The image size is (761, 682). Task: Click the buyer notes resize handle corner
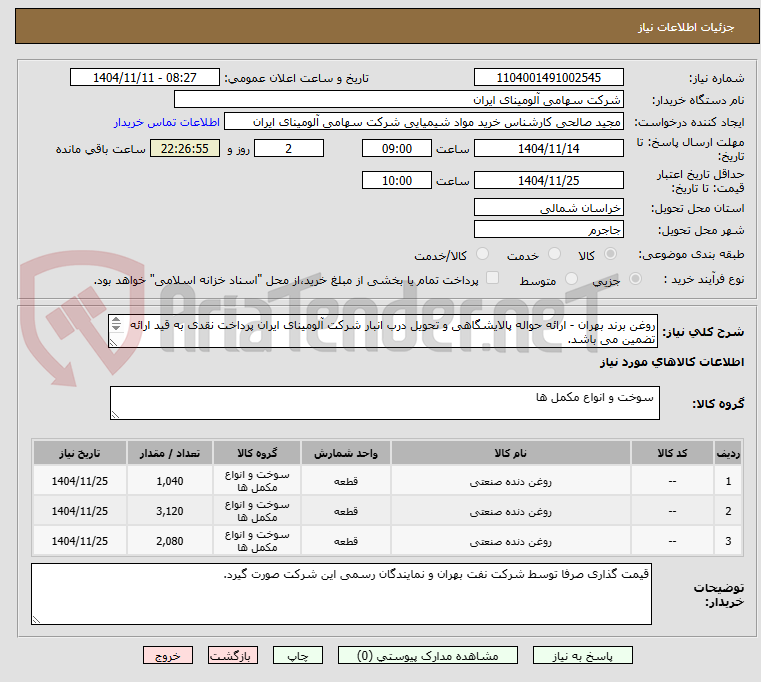[x=36, y=619]
